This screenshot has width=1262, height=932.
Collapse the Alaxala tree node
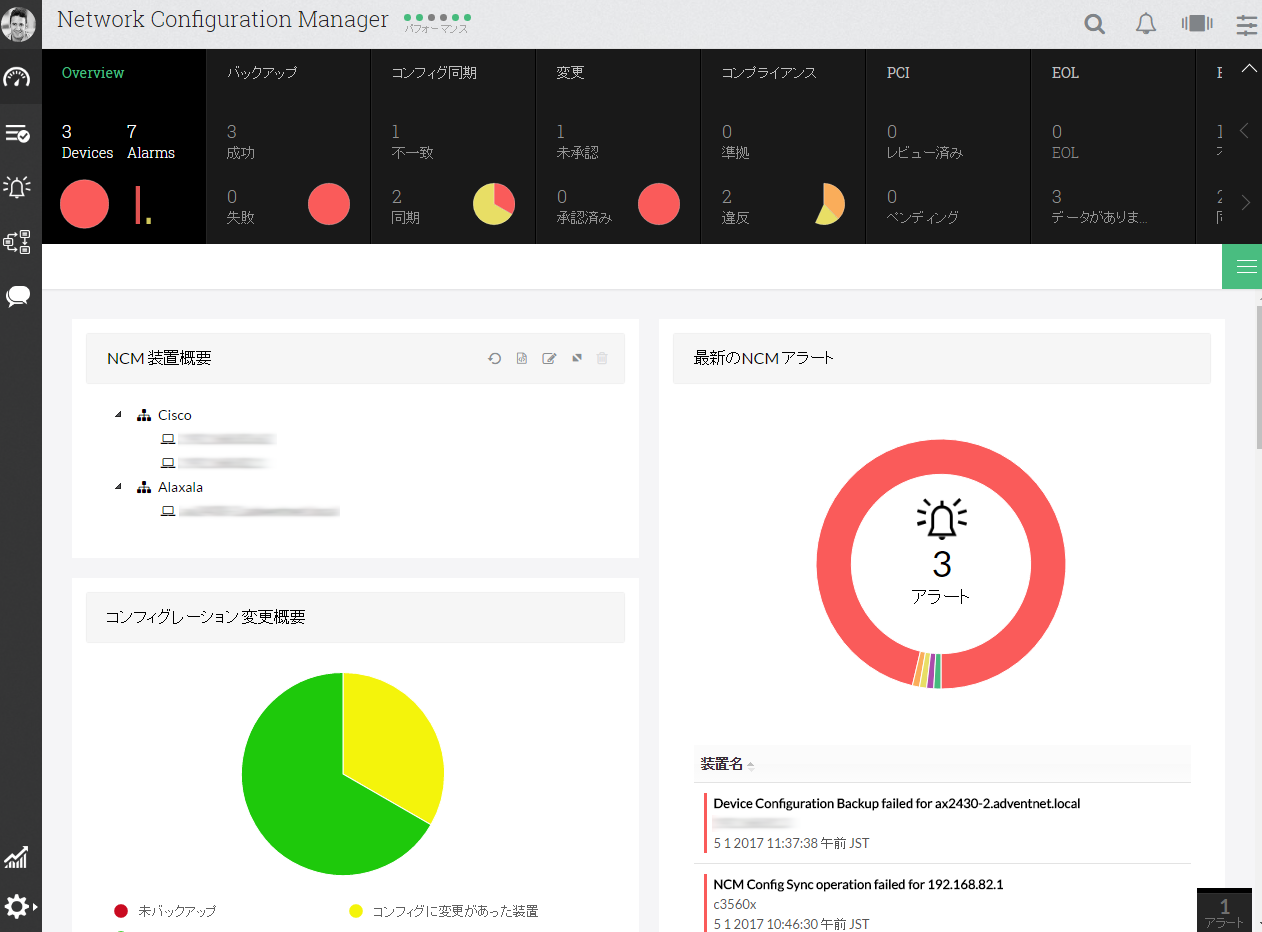118,487
